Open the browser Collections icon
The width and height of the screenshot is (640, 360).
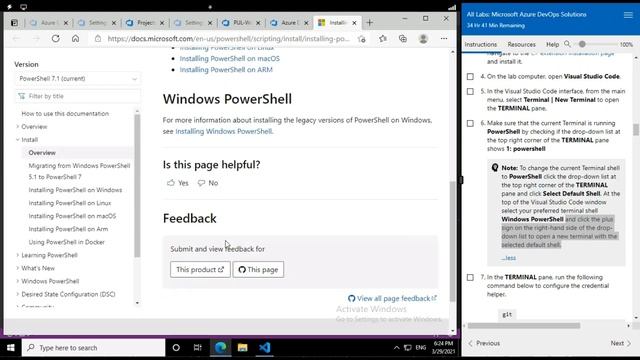pyautogui.click(x=402, y=38)
